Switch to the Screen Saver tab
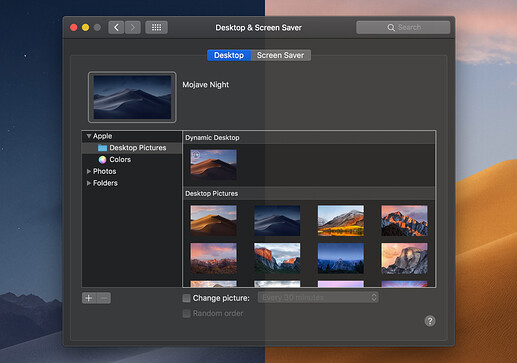Viewport: 517px width, 363px height. [280, 55]
